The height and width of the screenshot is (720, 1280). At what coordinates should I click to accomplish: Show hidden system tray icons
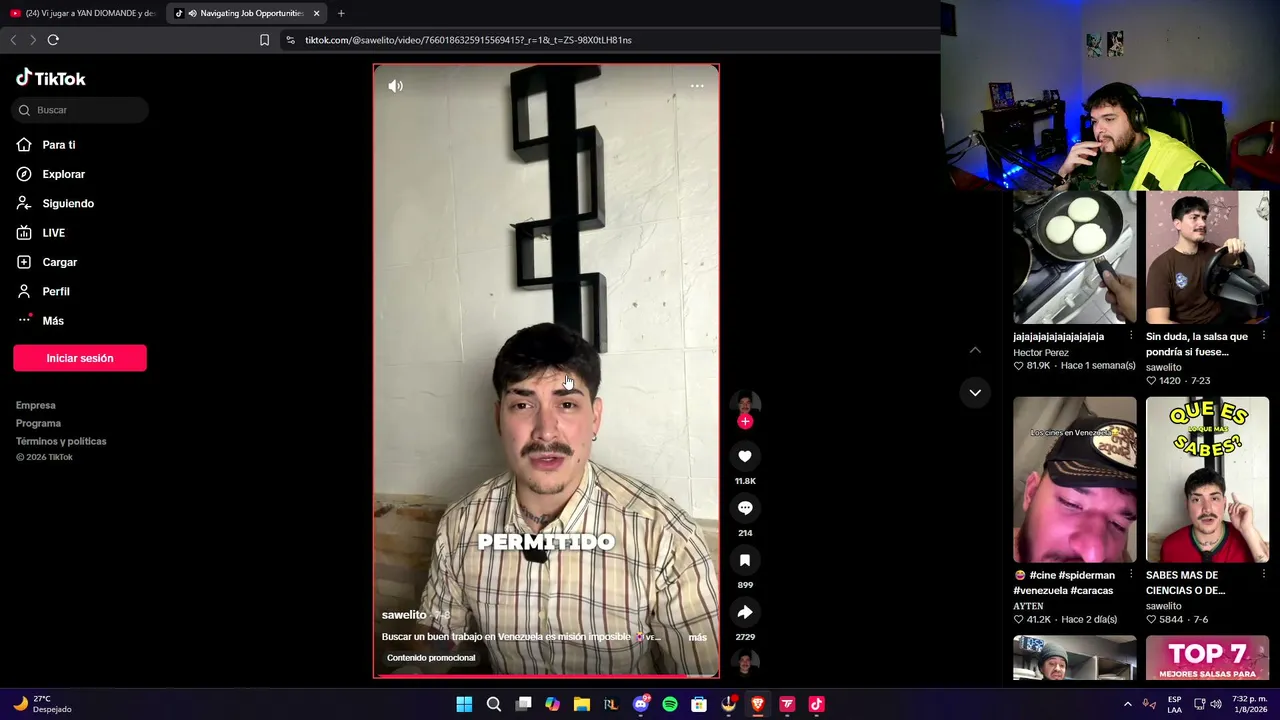[x=1128, y=704]
